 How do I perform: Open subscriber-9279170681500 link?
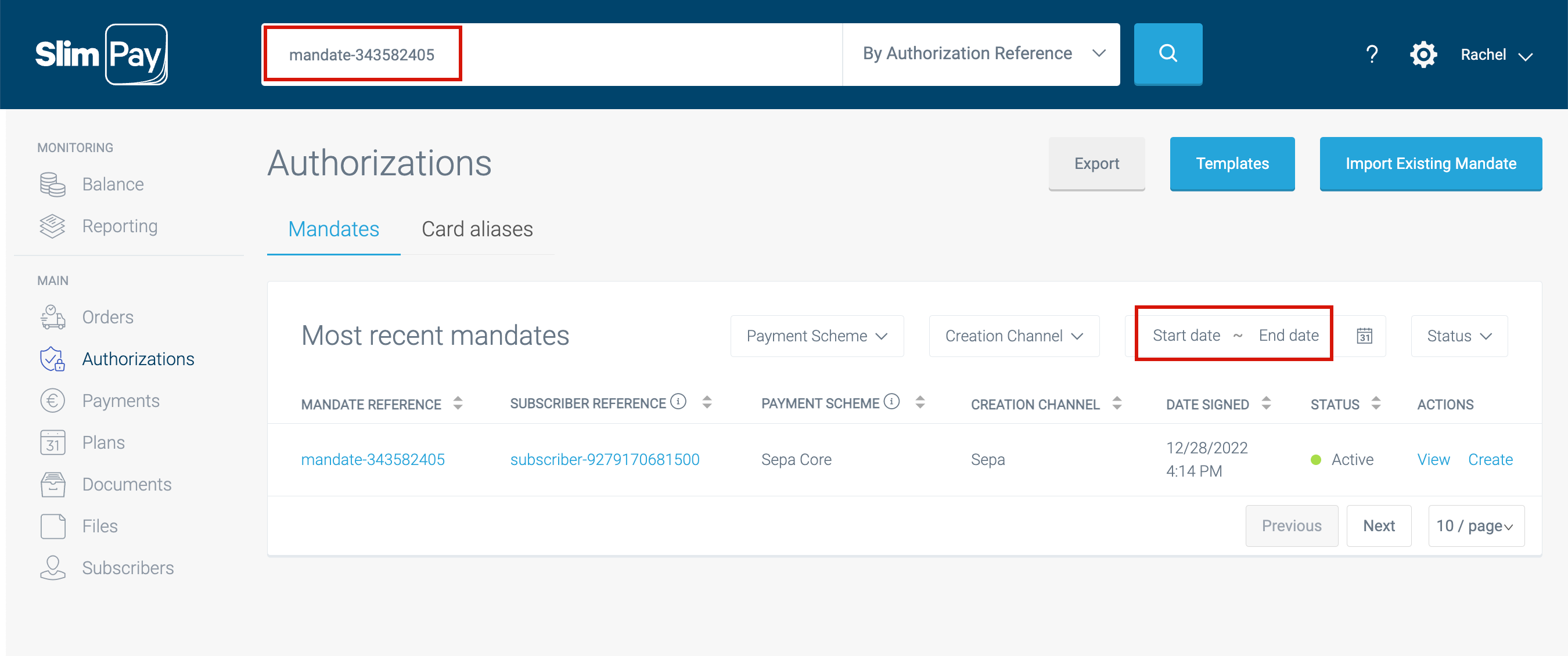pos(605,459)
